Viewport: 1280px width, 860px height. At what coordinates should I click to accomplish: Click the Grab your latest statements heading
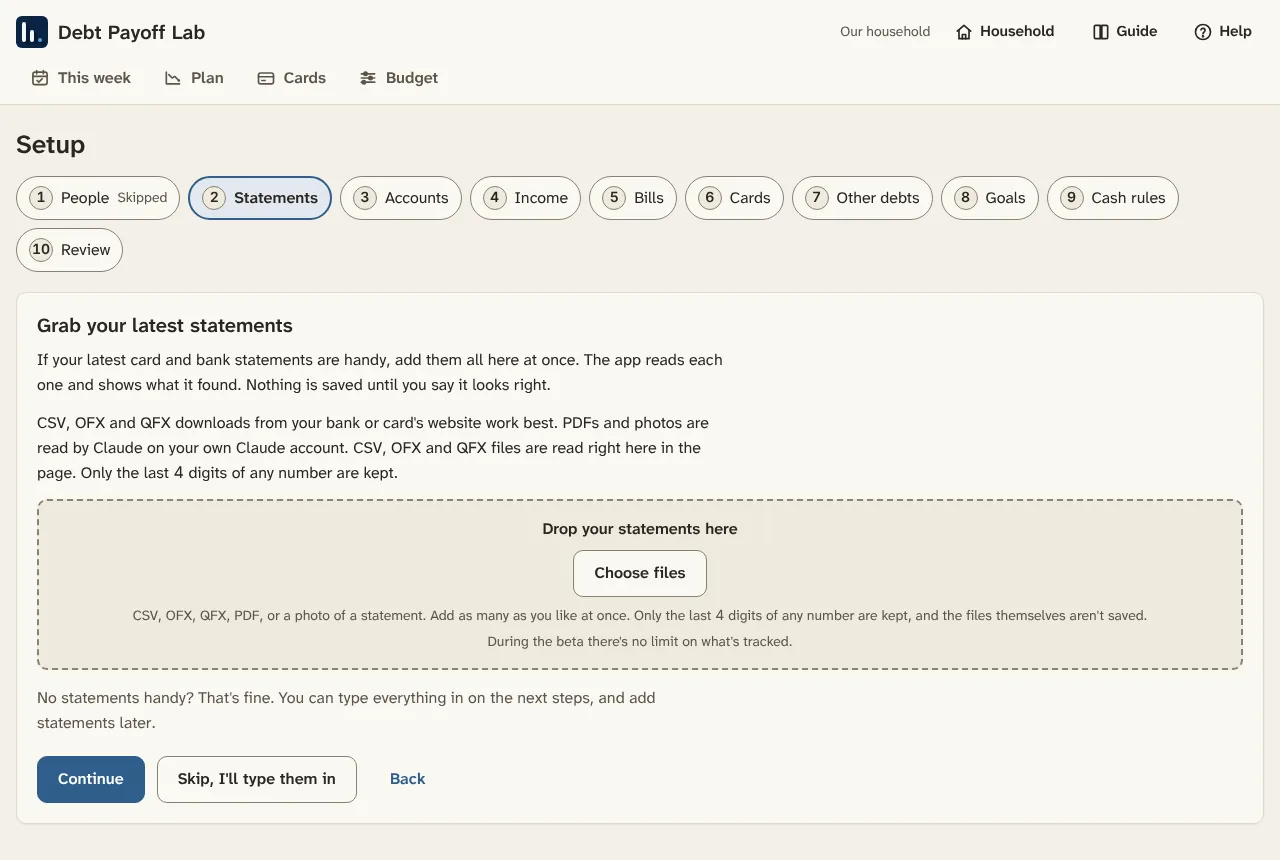165,326
